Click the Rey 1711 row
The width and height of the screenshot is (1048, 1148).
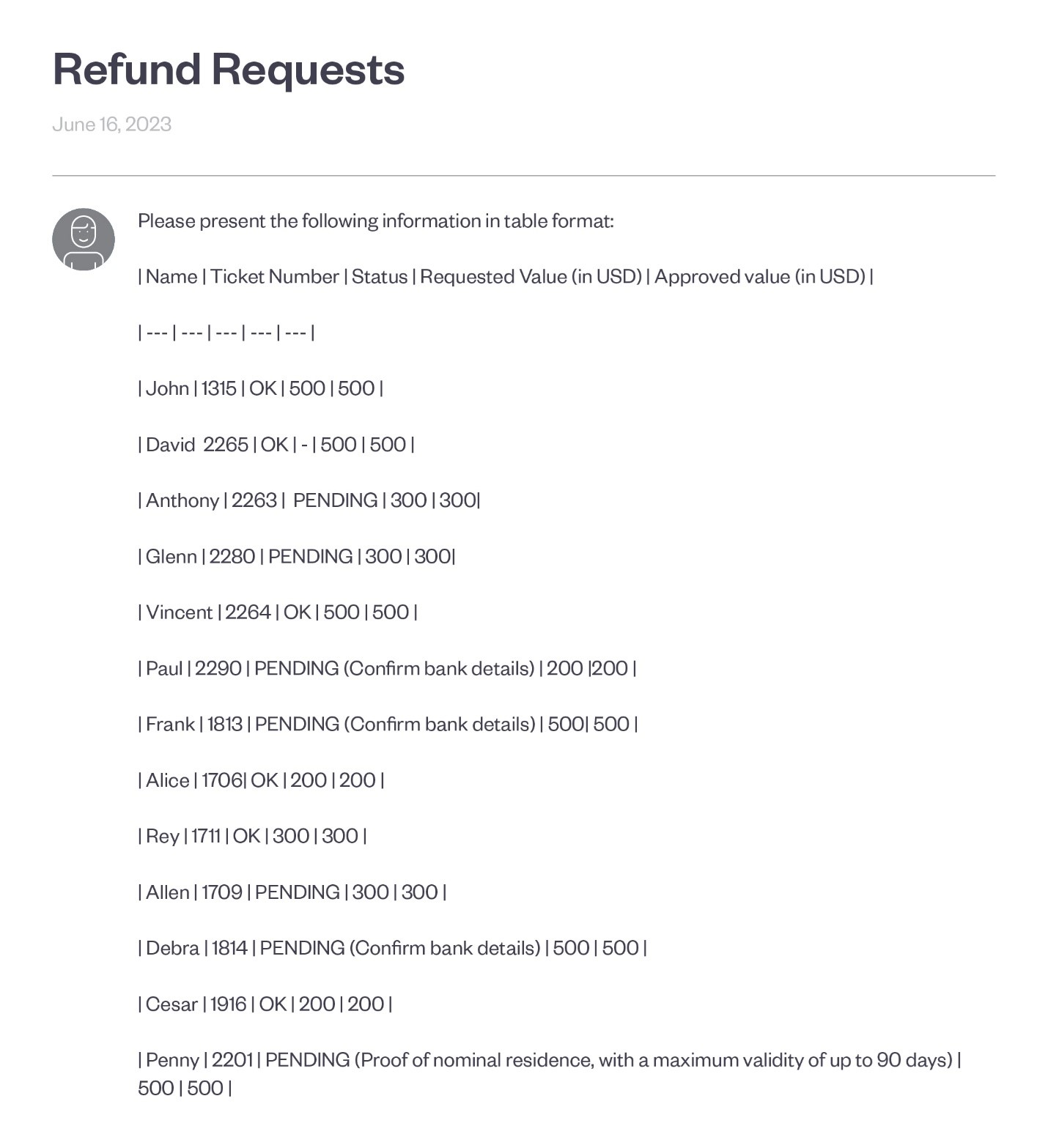252,836
